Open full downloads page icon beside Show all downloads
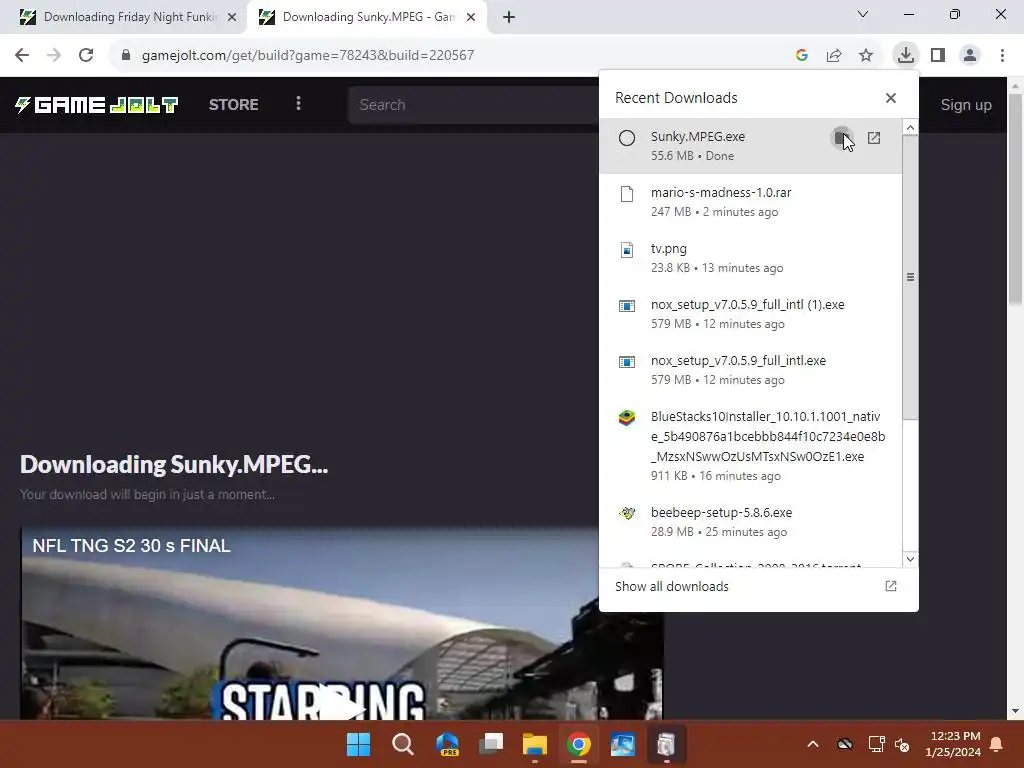 (891, 586)
